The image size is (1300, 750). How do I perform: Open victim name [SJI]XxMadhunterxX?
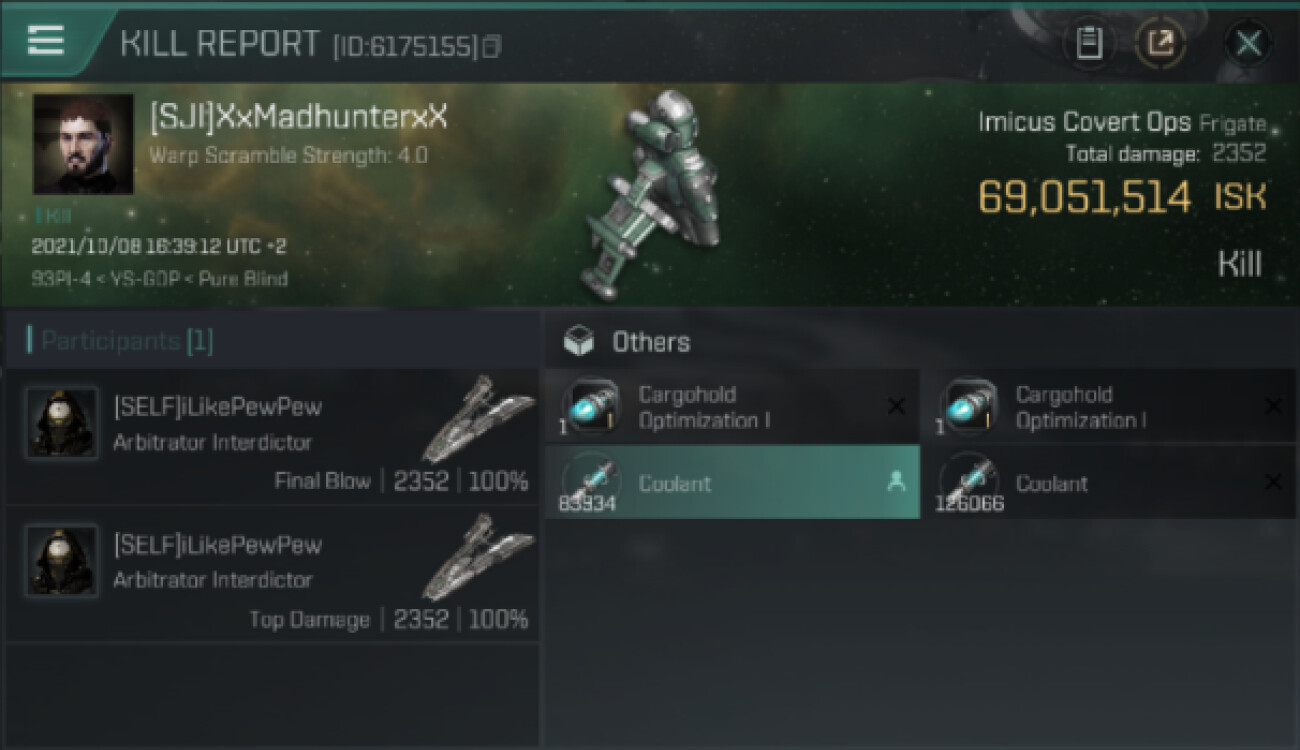(298, 116)
